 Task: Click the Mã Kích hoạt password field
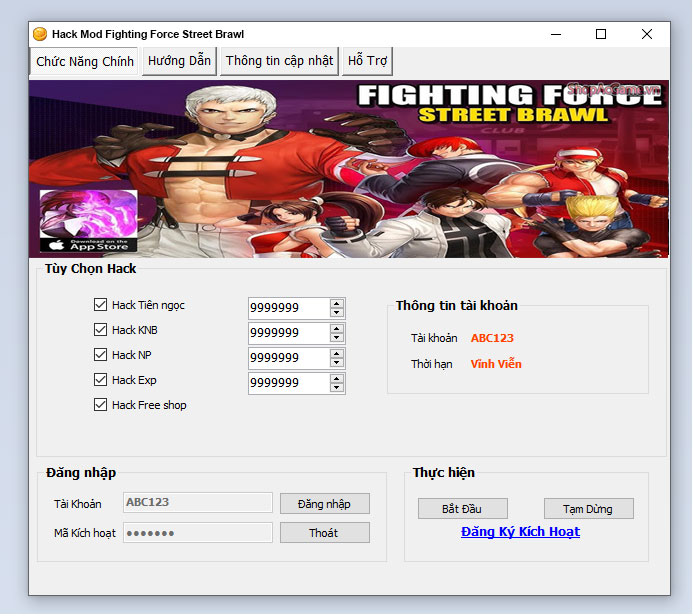[198, 533]
